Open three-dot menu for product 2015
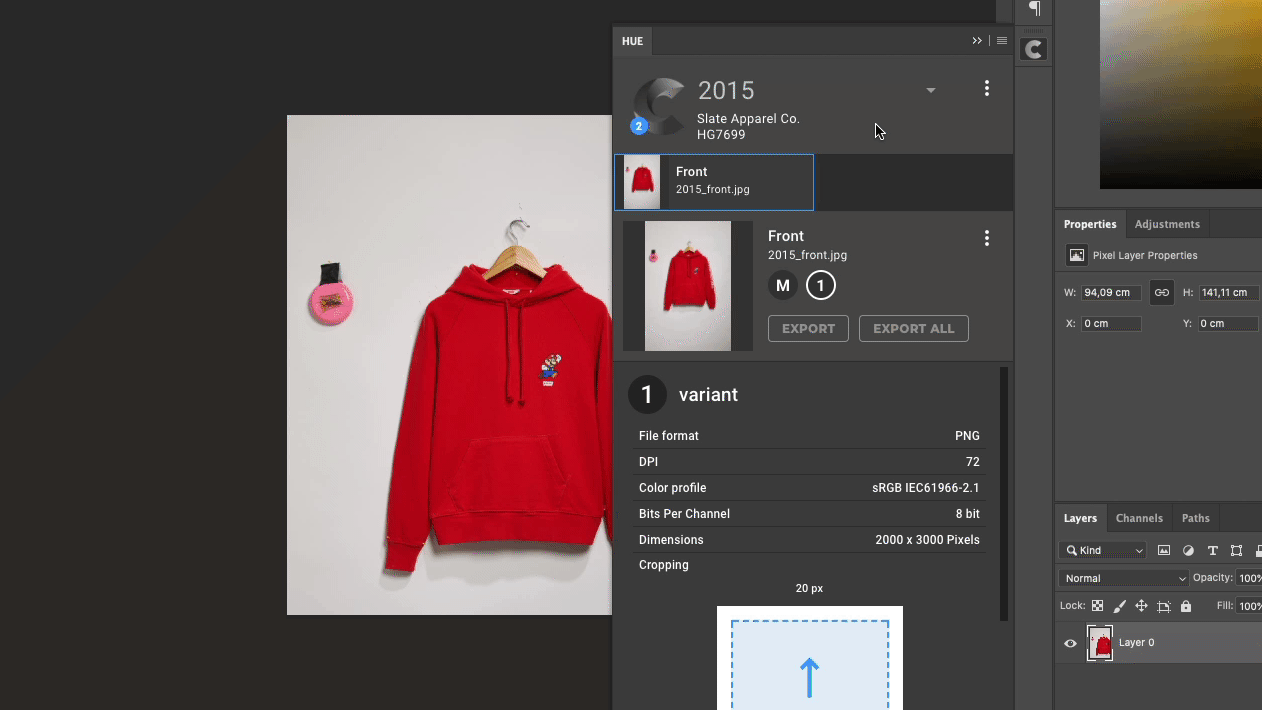 coord(986,89)
